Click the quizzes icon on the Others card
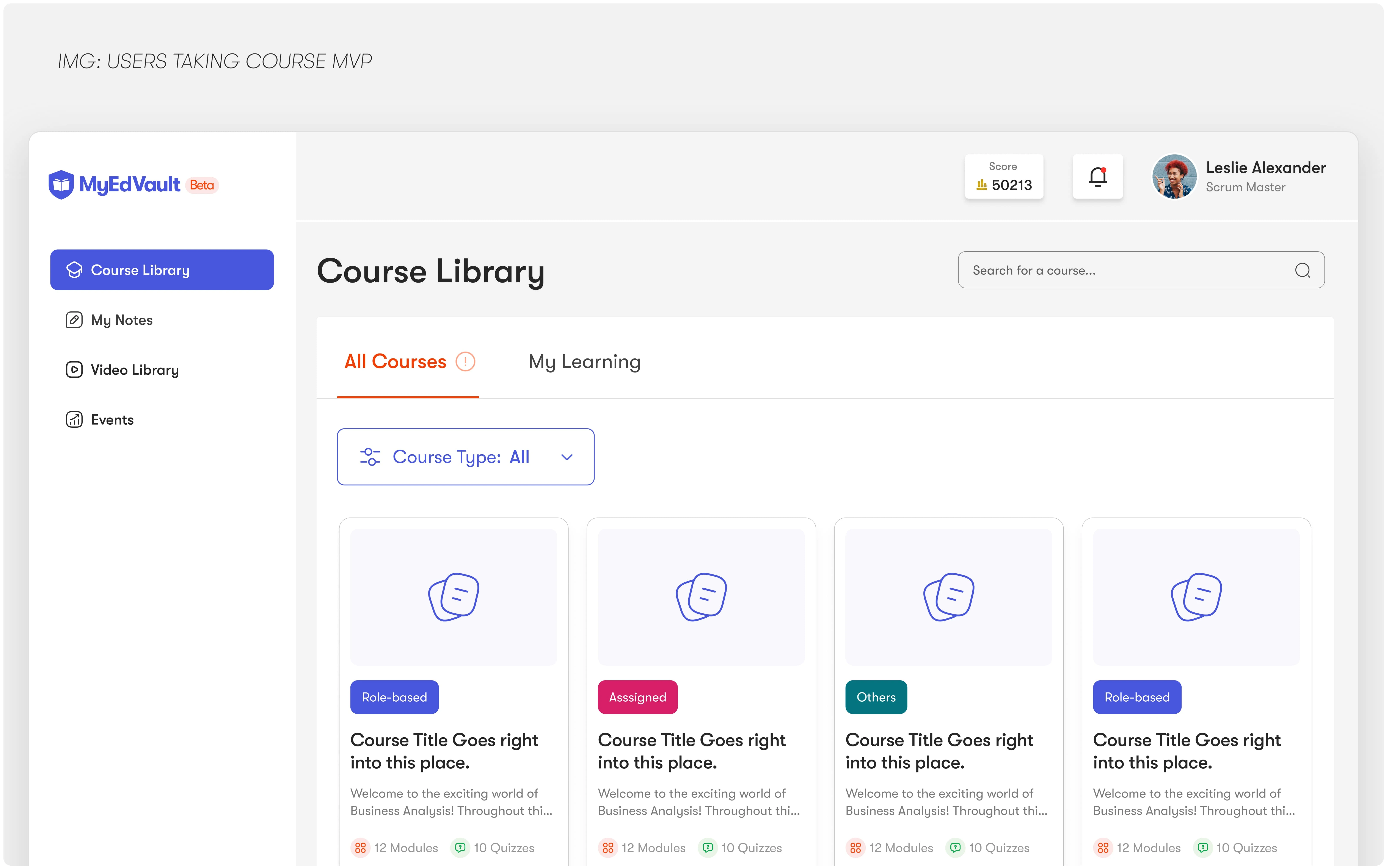This screenshot has width=1386, height=868. (x=955, y=848)
